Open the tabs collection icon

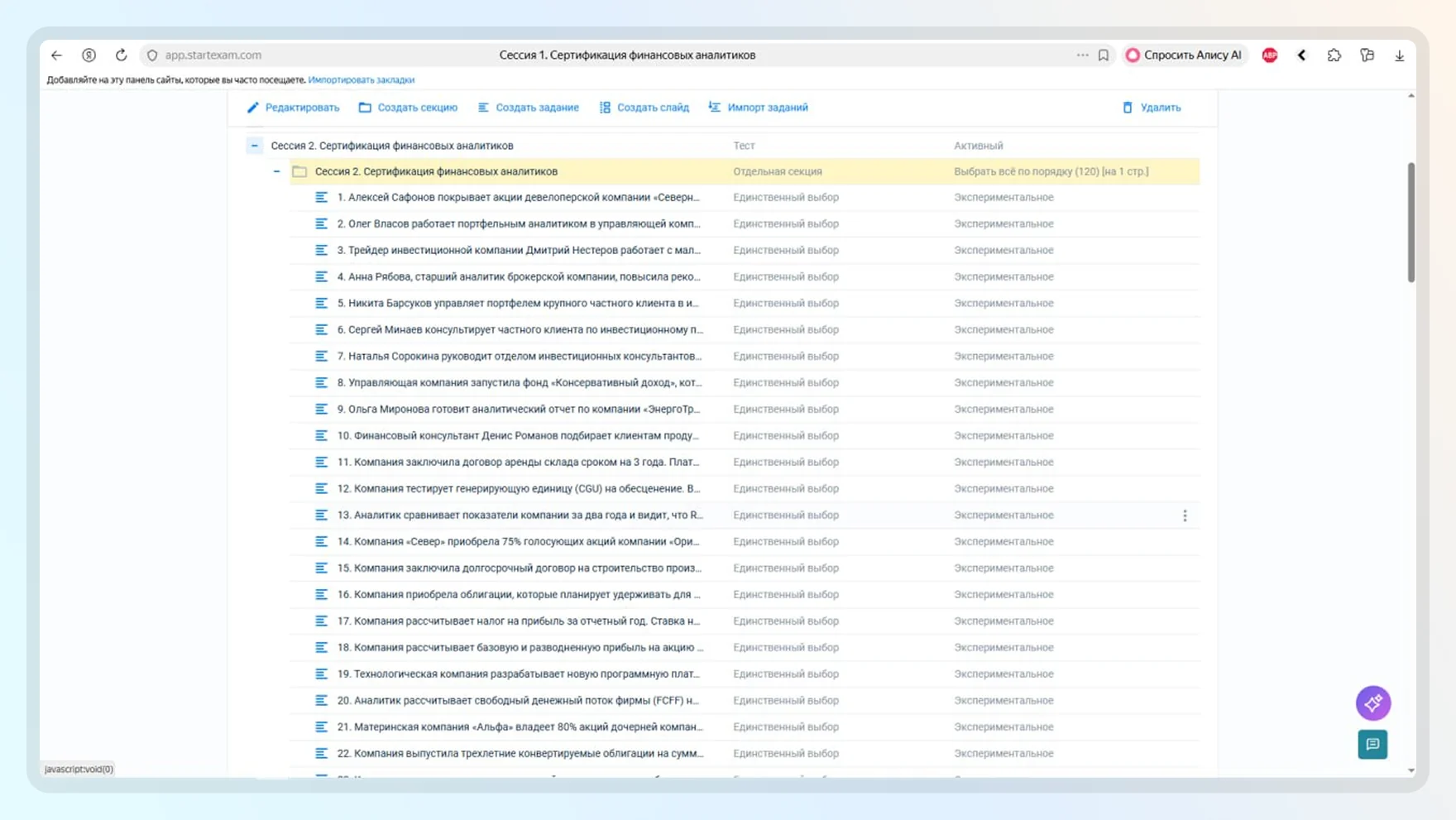[1367, 55]
